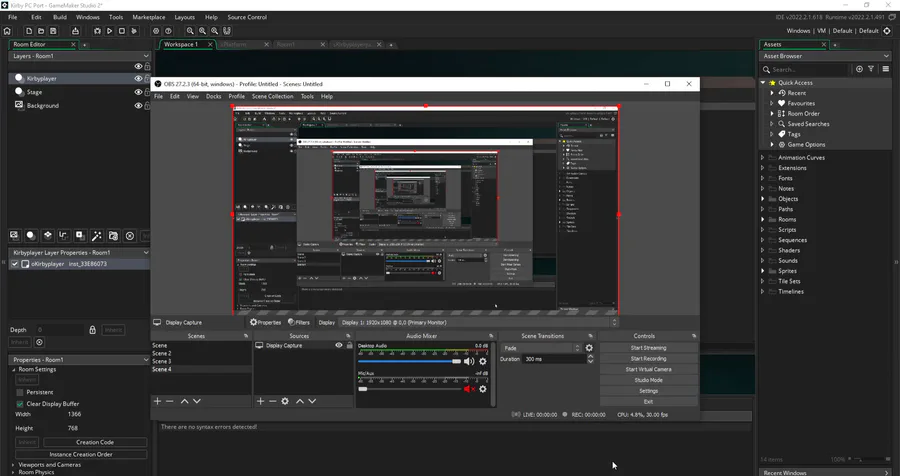Add a new scene with plus in OBS Scenes

[157, 401]
